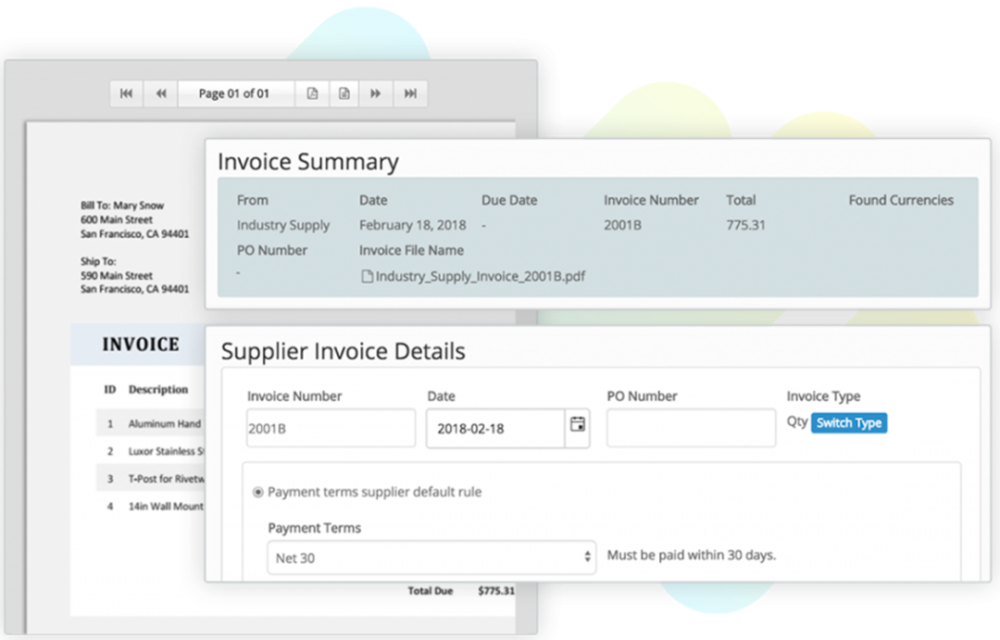Go to previous page in viewer

(x=161, y=94)
